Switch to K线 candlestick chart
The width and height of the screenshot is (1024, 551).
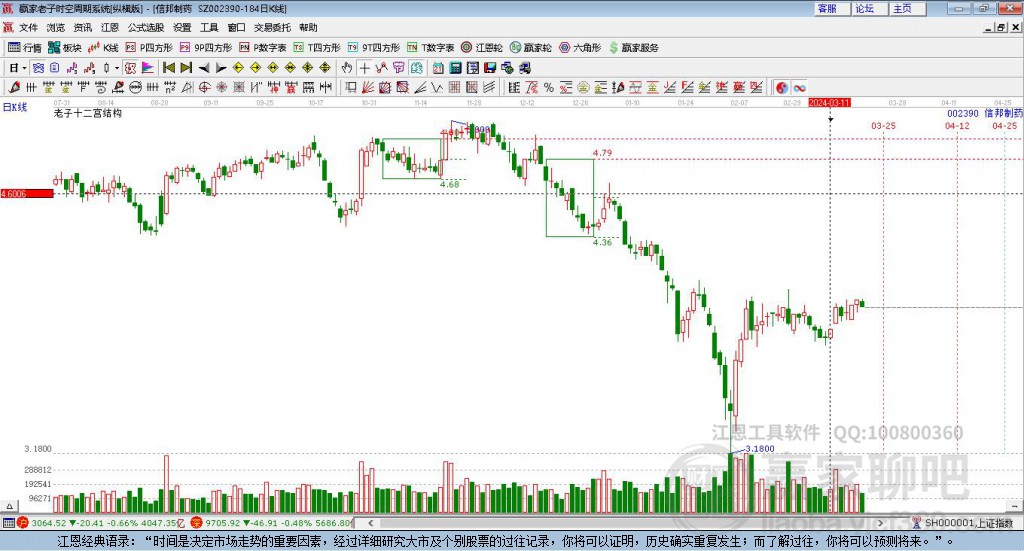tap(103, 48)
